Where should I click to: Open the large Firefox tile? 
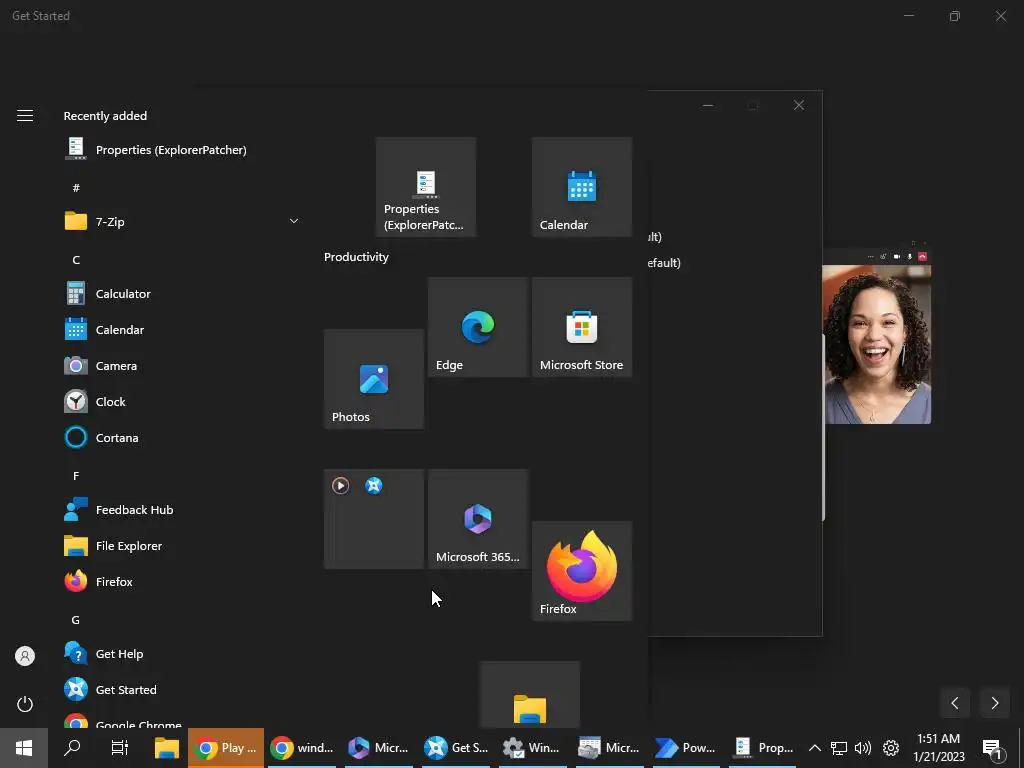pyautogui.click(x=582, y=571)
